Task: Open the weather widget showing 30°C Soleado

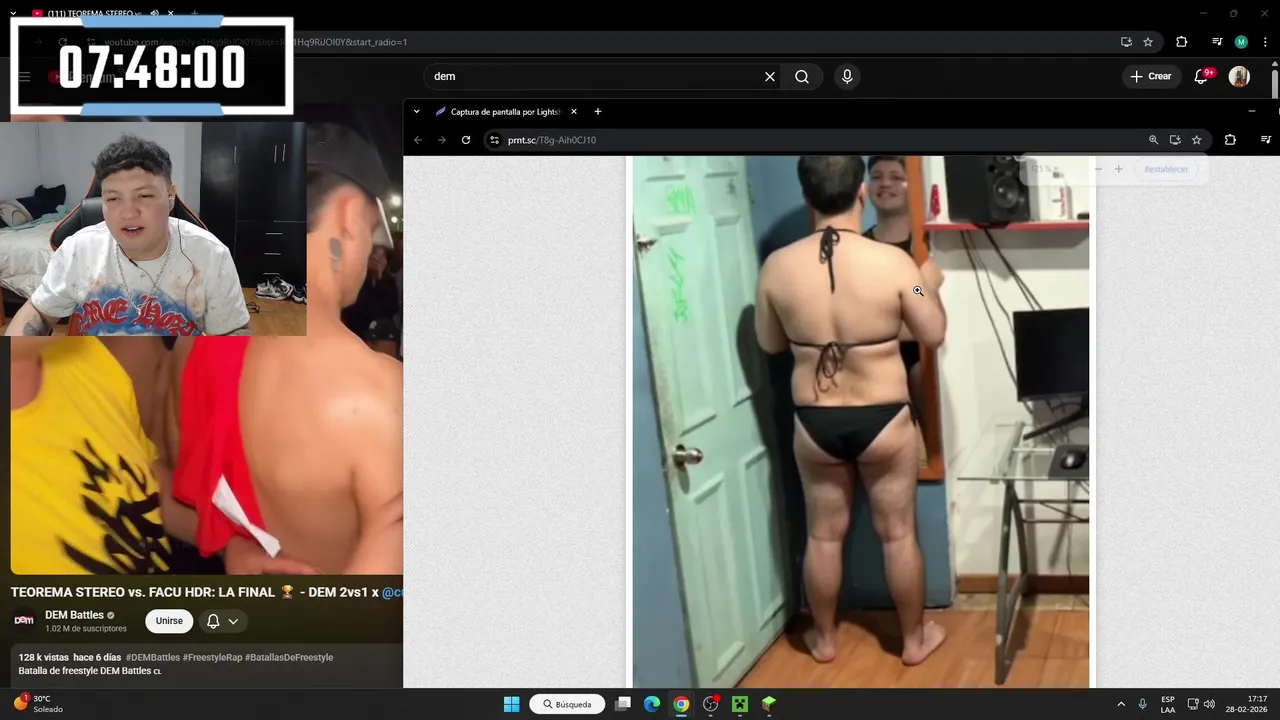Action: (38, 704)
